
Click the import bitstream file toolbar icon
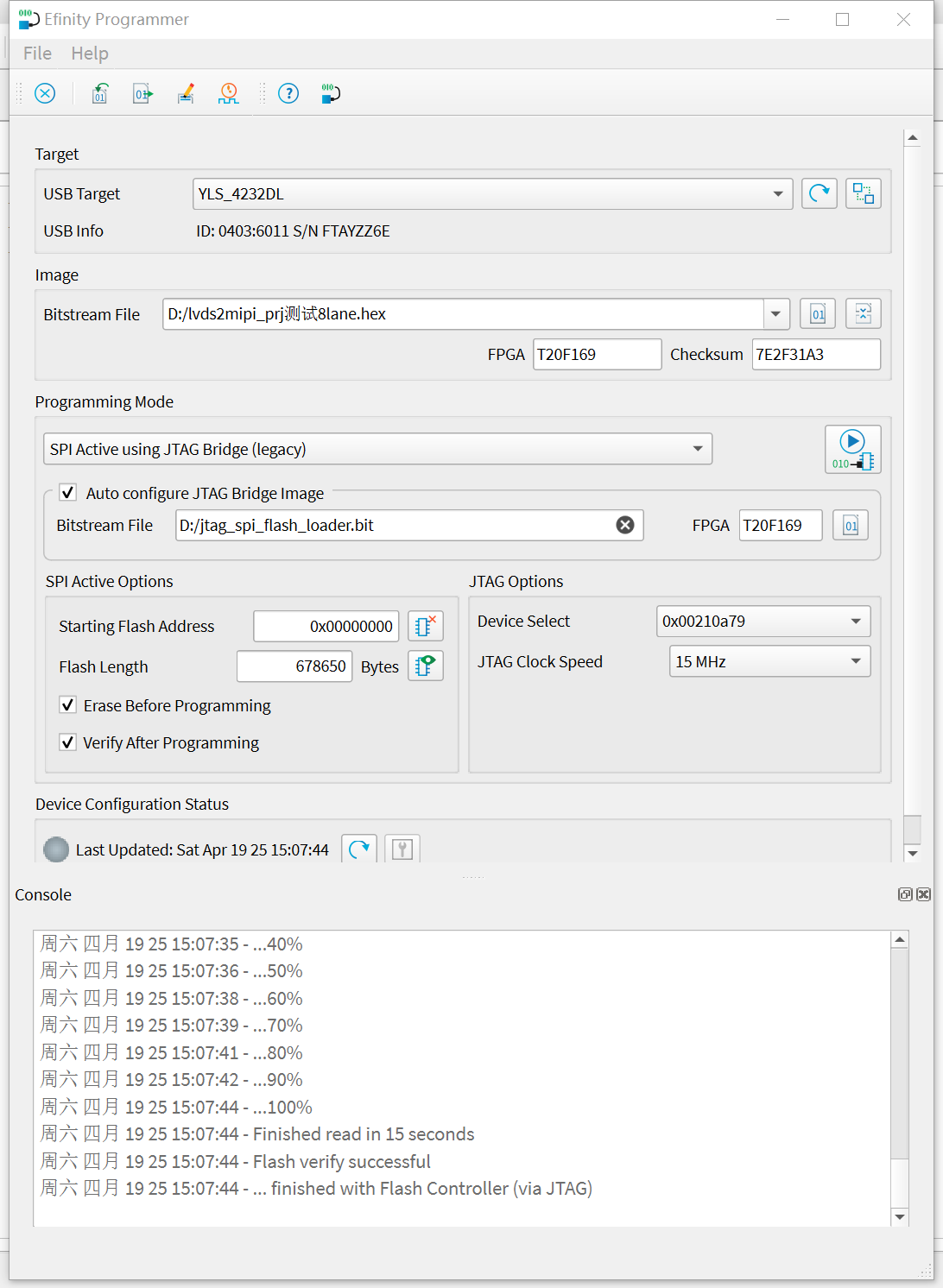100,93
